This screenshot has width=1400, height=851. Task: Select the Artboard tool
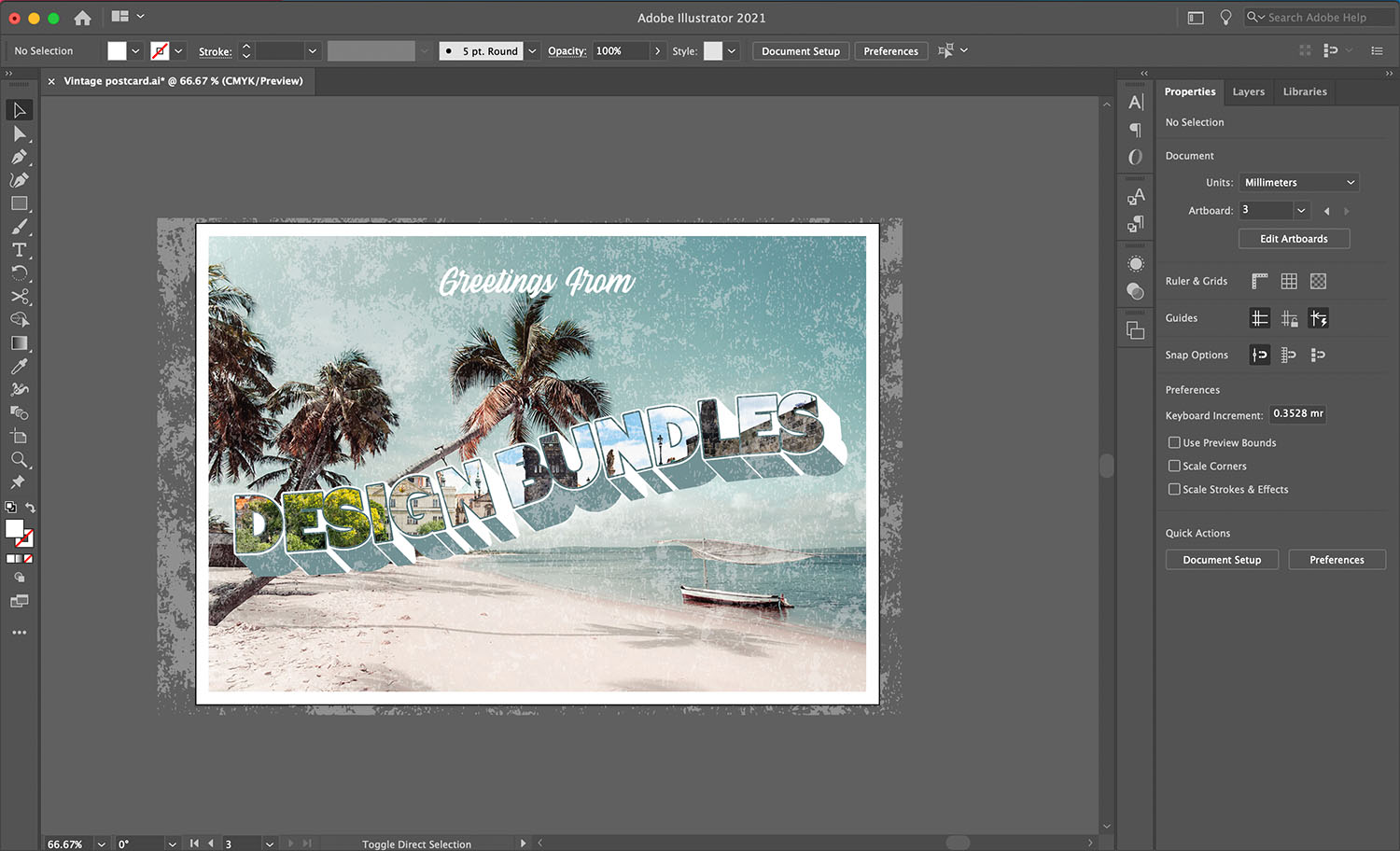coord(19,436)
